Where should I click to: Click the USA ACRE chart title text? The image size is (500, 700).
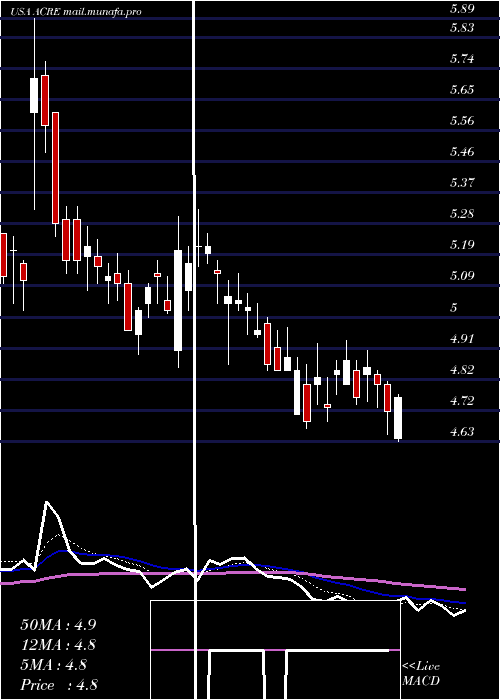pos(76,12)
